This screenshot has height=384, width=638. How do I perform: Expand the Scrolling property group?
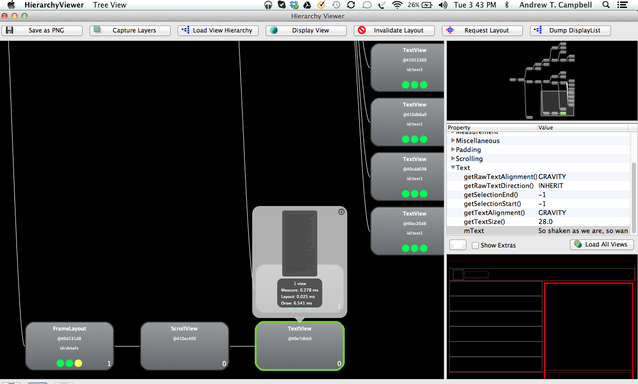pos(453,158)
